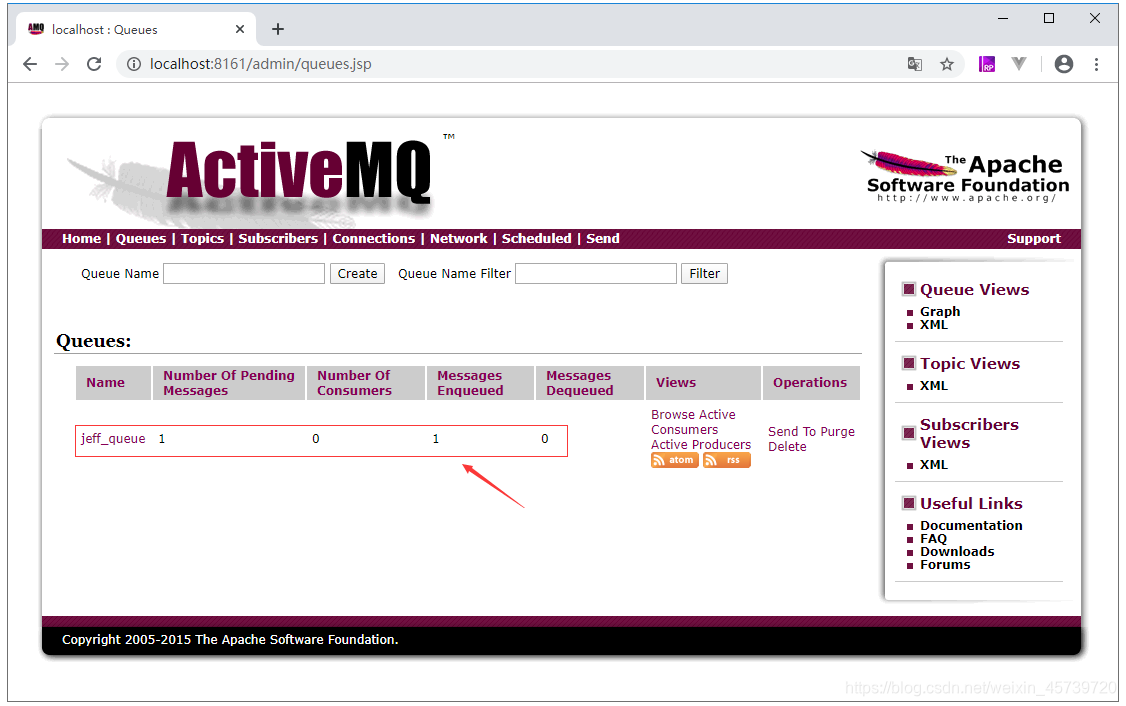Click the address bar URL
This screenshot has width=1126, height=706.
(261, 64)
